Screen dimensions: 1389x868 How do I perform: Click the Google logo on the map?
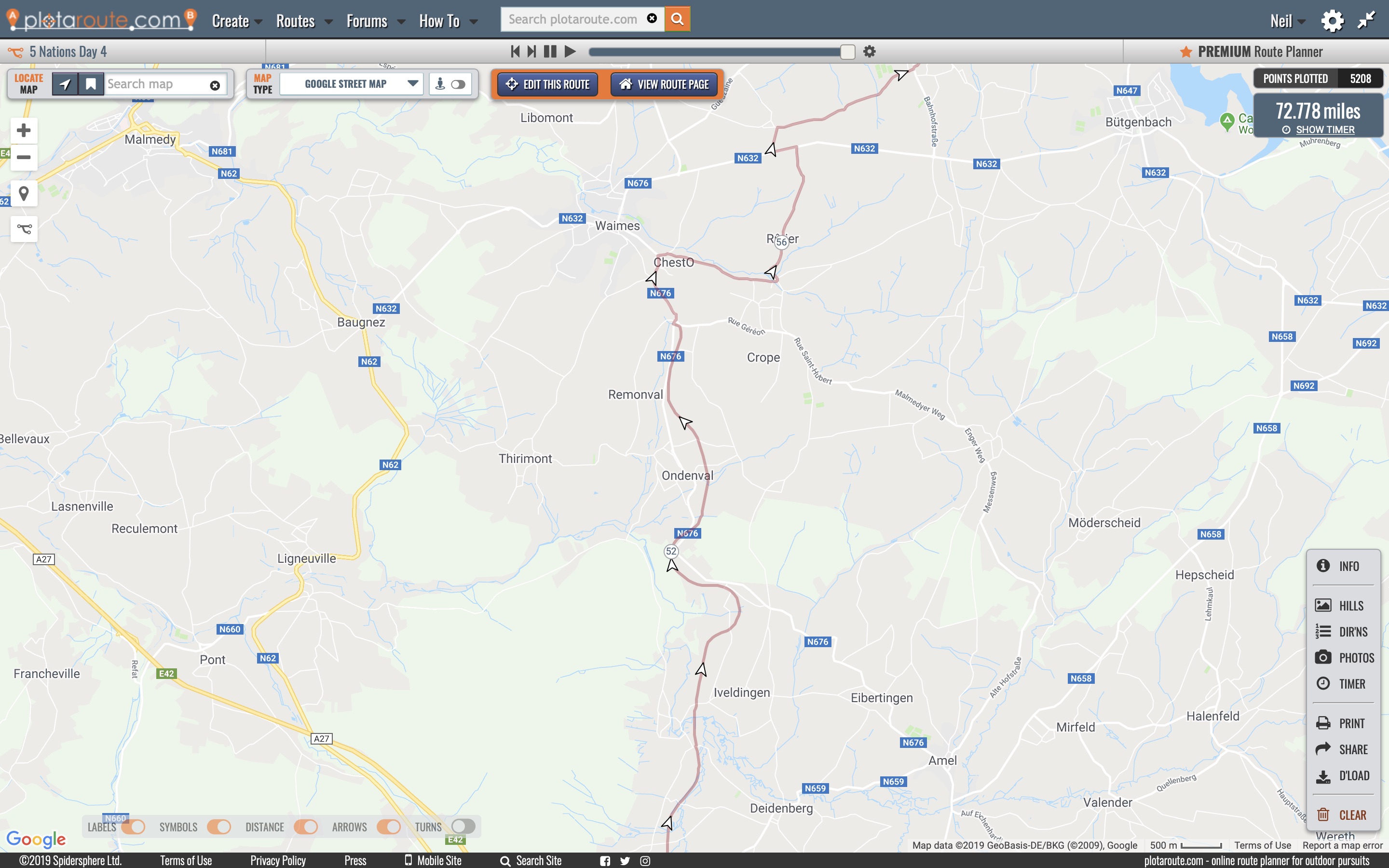pos(36,839)
